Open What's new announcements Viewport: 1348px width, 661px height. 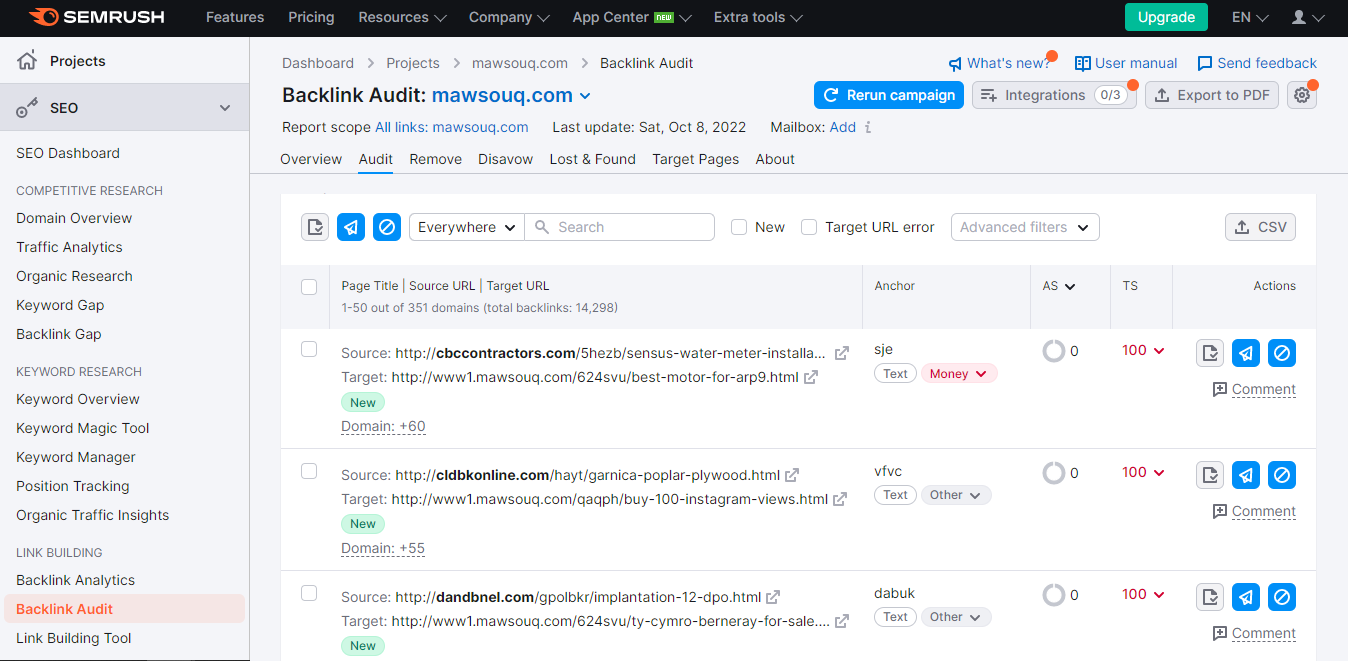click(x=999, y=63)
